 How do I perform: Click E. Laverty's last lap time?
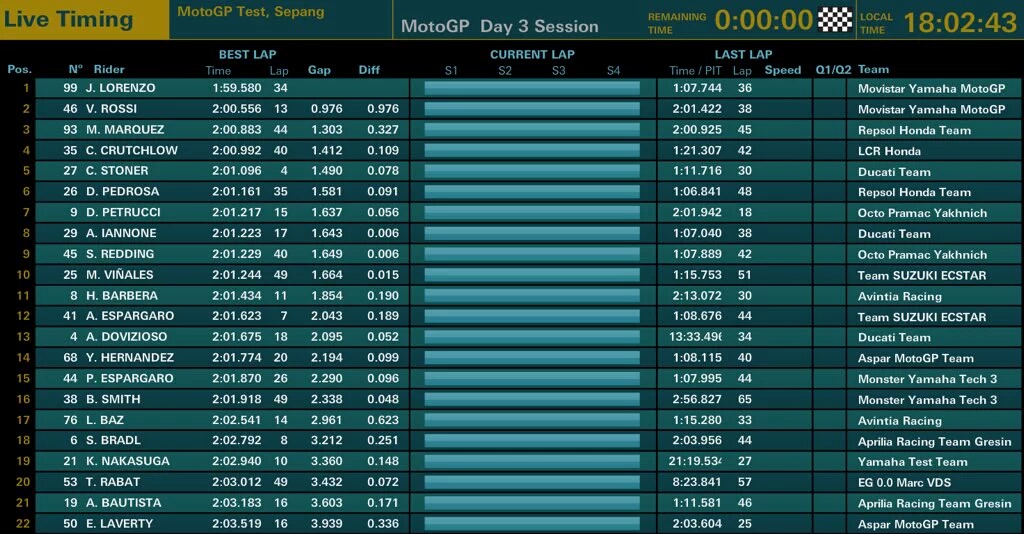coord(697,524)
